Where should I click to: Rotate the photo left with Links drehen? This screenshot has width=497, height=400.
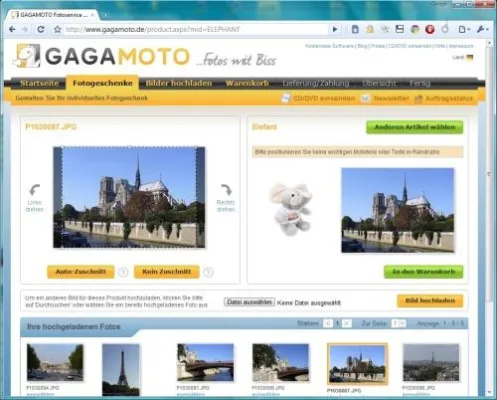point(34,198)
